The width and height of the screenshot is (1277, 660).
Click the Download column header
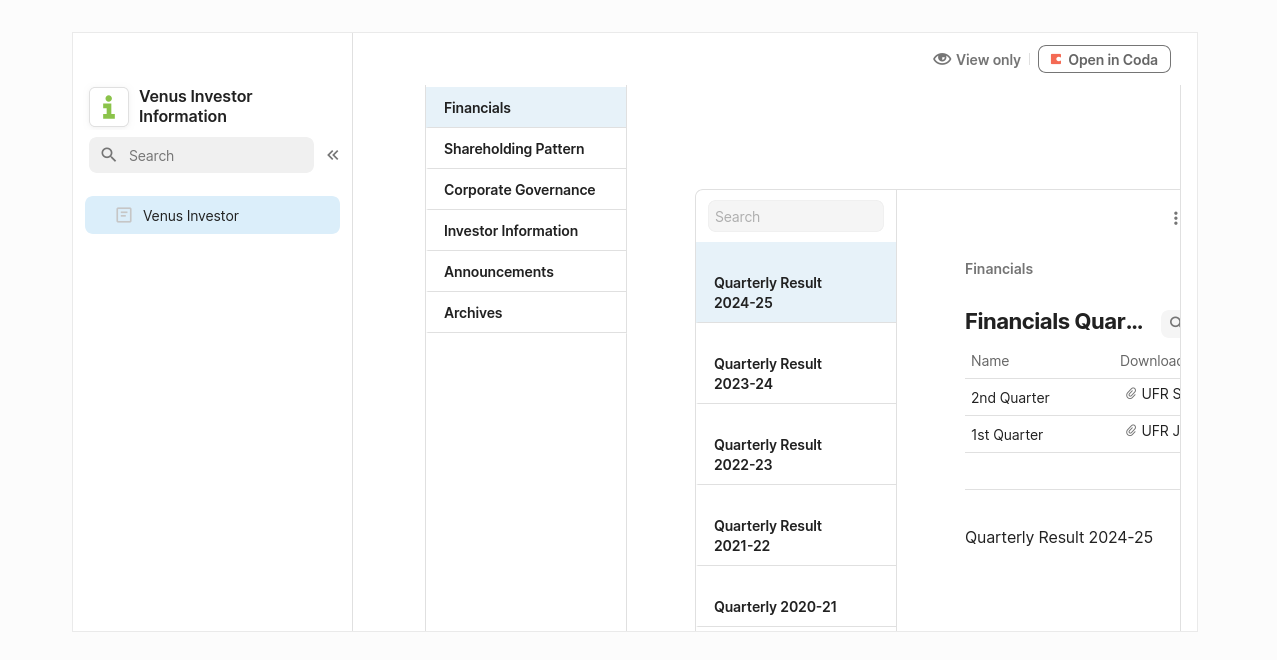(x=1150, y=361)
